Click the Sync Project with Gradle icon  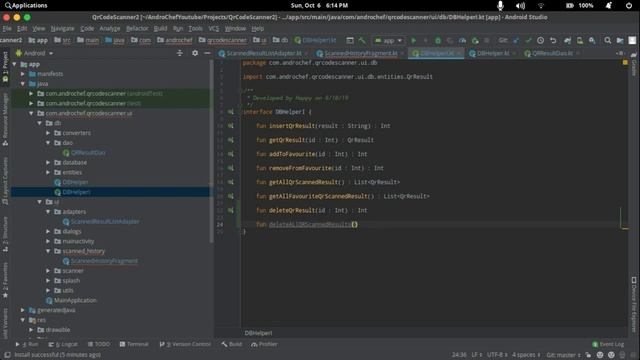click(567, 40)
